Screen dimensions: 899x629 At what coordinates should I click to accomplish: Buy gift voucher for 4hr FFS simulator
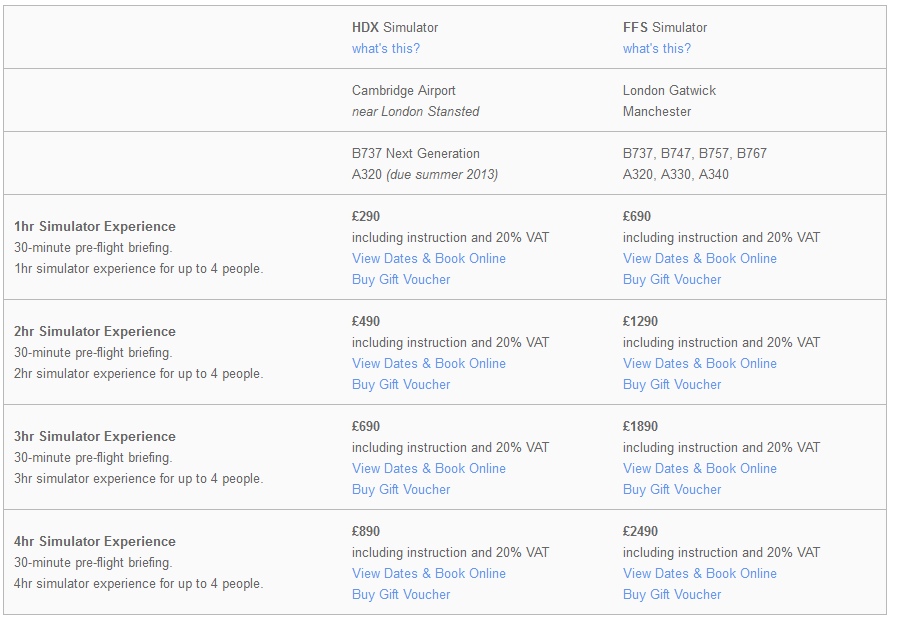pyautogui.click(x=672, y=594)
